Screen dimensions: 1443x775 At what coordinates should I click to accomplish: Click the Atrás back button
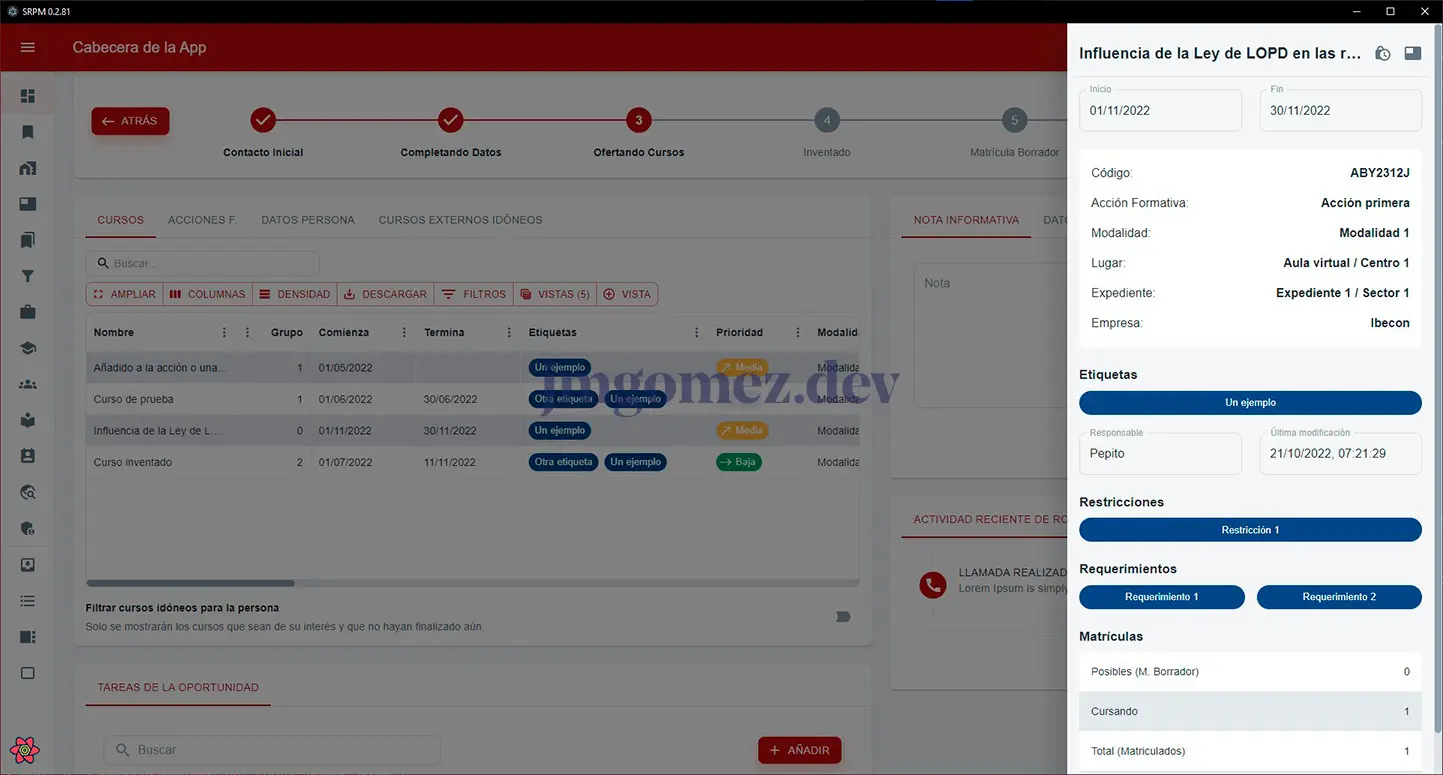tap(130, 121)
